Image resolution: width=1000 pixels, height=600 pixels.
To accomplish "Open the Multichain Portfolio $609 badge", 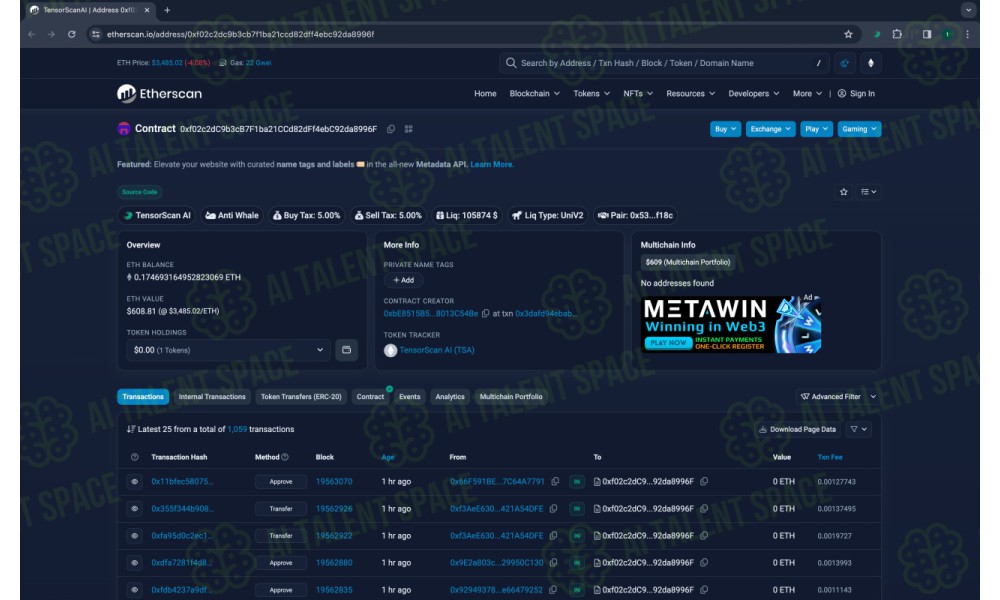I will [x=688, y=262].
